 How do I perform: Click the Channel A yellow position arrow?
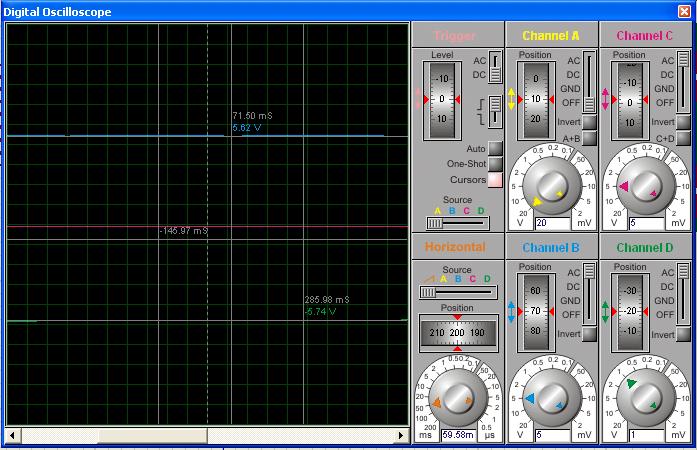512,100
